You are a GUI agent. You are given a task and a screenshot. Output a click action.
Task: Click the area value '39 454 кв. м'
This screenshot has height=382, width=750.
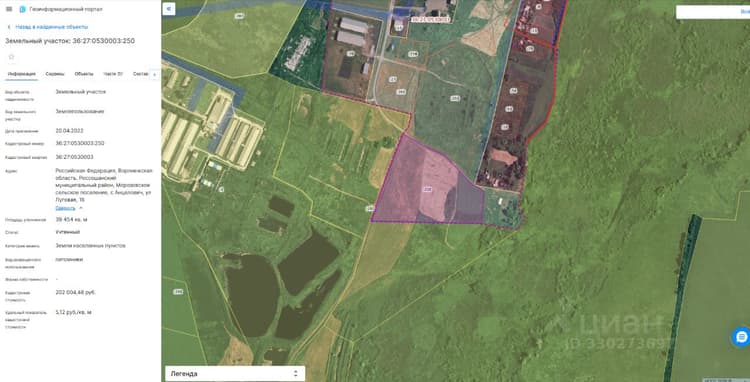point(71,219)
